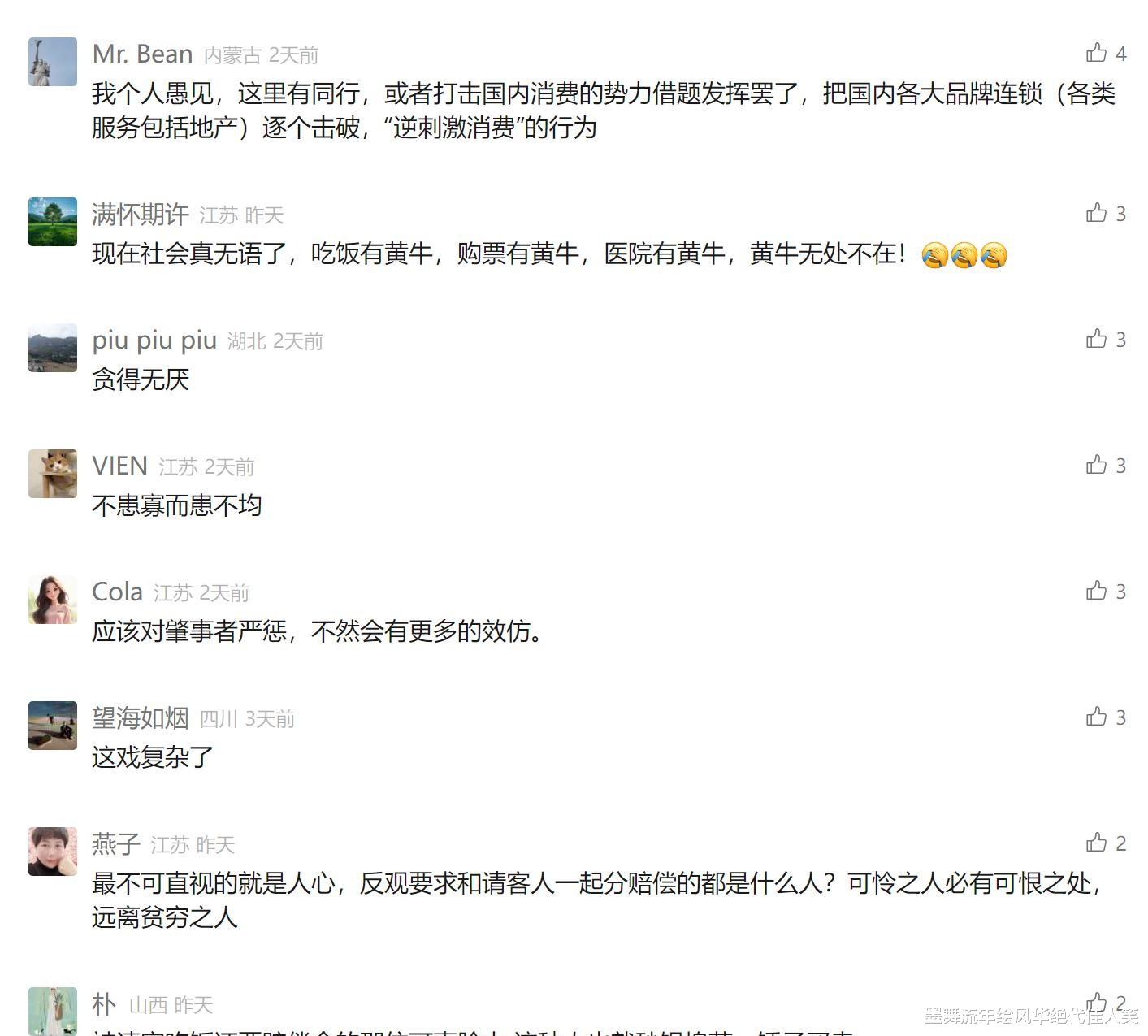Viewport: 1148px width, 1036px height.
Task: Visit 望海如烟's profile via username
Action: point(141,718)
